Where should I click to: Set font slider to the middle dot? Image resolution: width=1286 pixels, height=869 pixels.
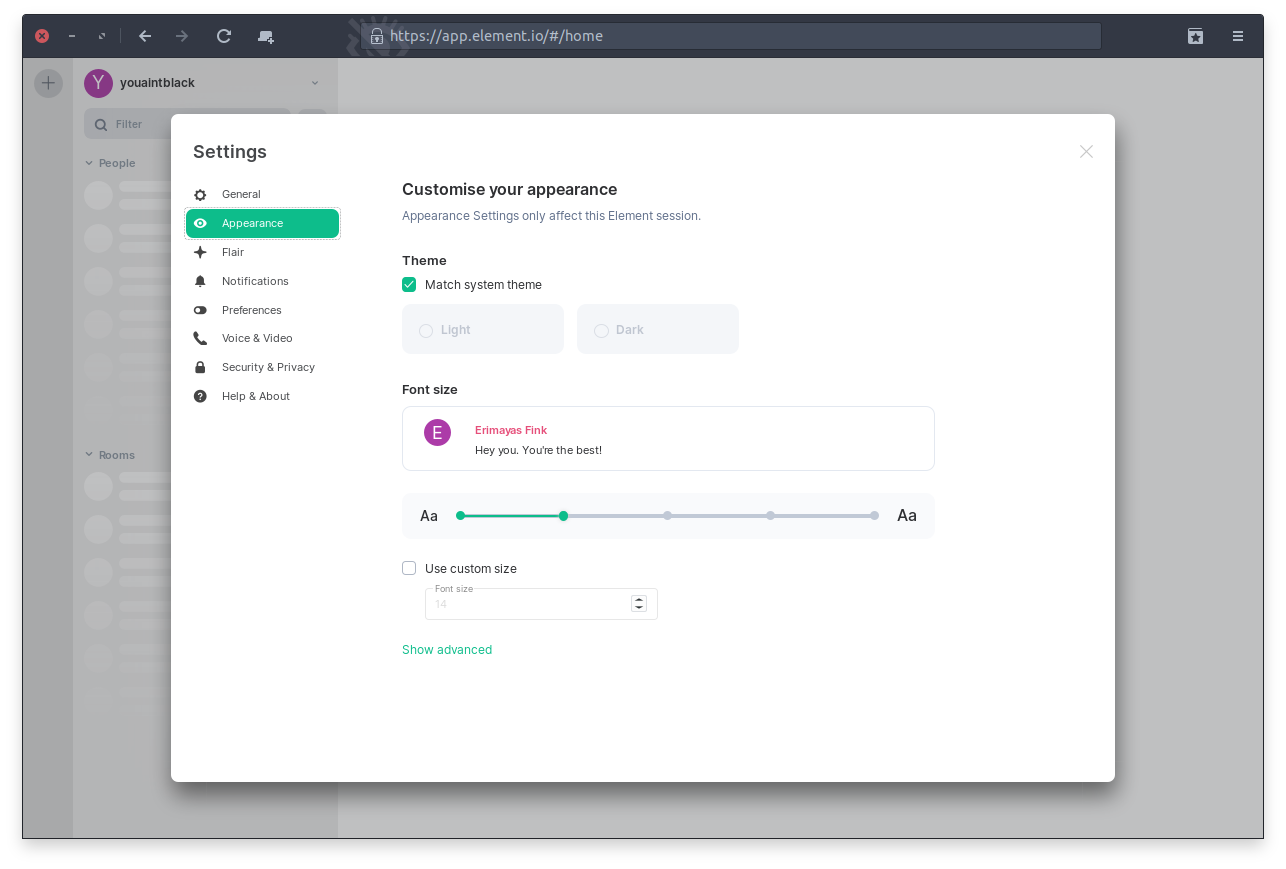coord(667,516)
